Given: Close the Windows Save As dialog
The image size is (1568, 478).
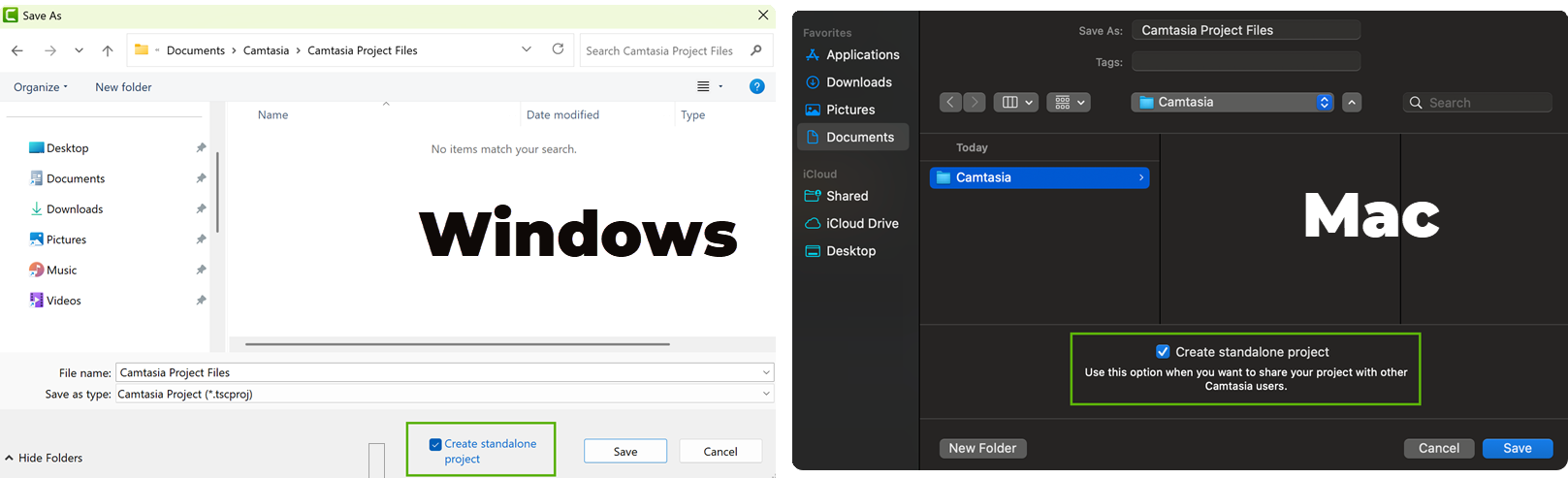Looking at the screenshot, I should click(763, 16).
